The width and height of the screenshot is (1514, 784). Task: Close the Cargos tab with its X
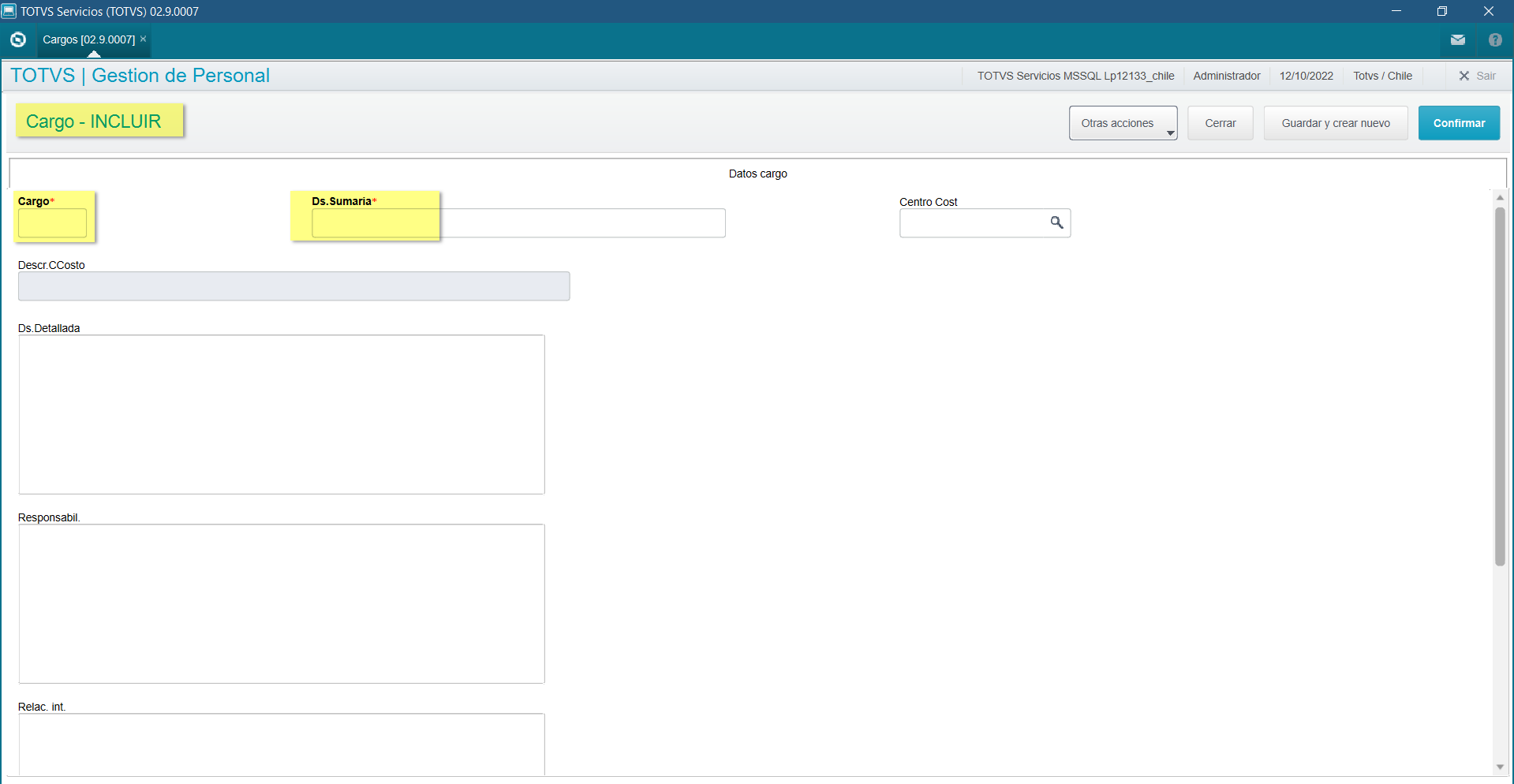coord(144,39)
